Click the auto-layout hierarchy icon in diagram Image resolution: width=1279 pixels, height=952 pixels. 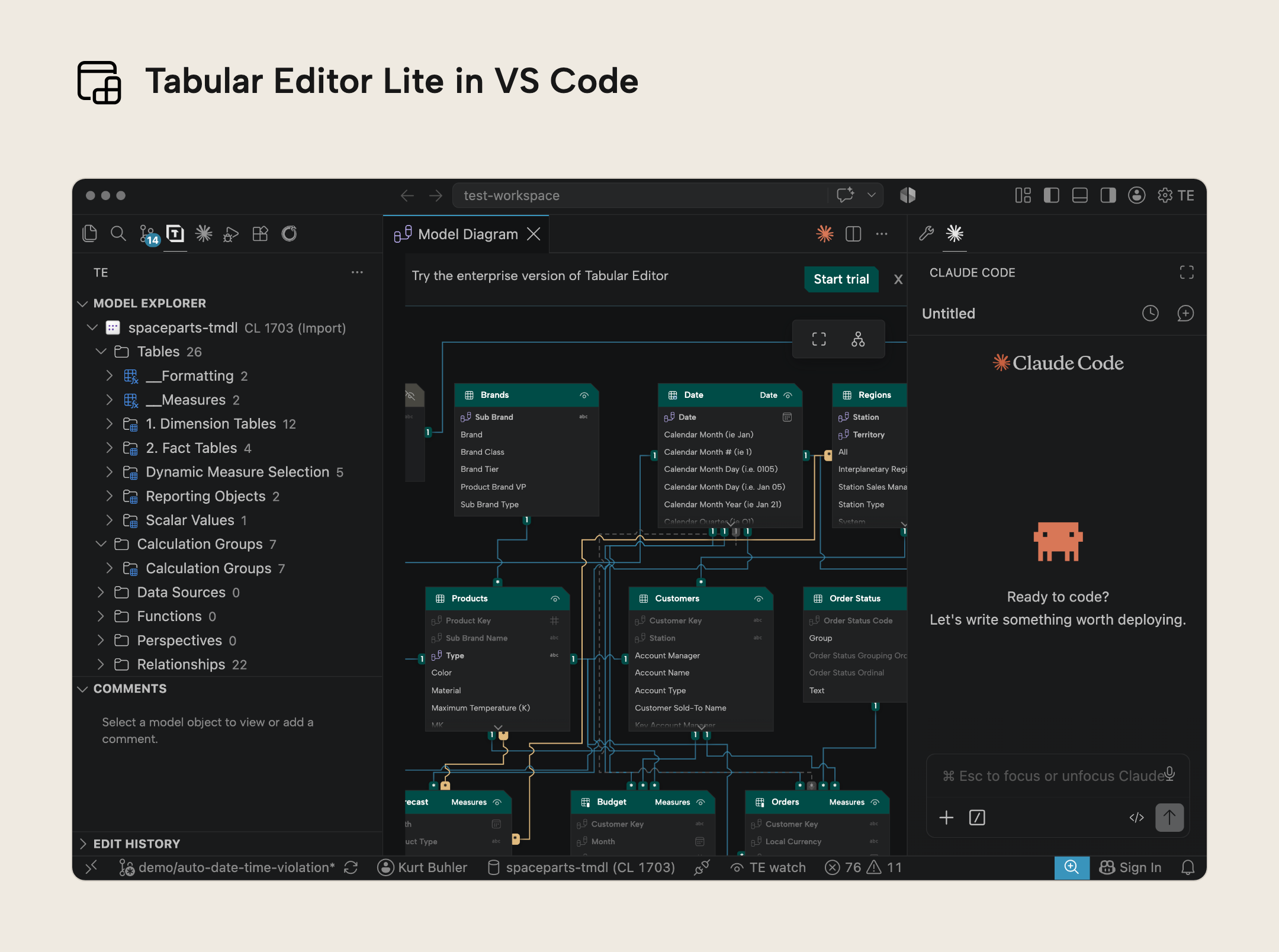[858, 339]
